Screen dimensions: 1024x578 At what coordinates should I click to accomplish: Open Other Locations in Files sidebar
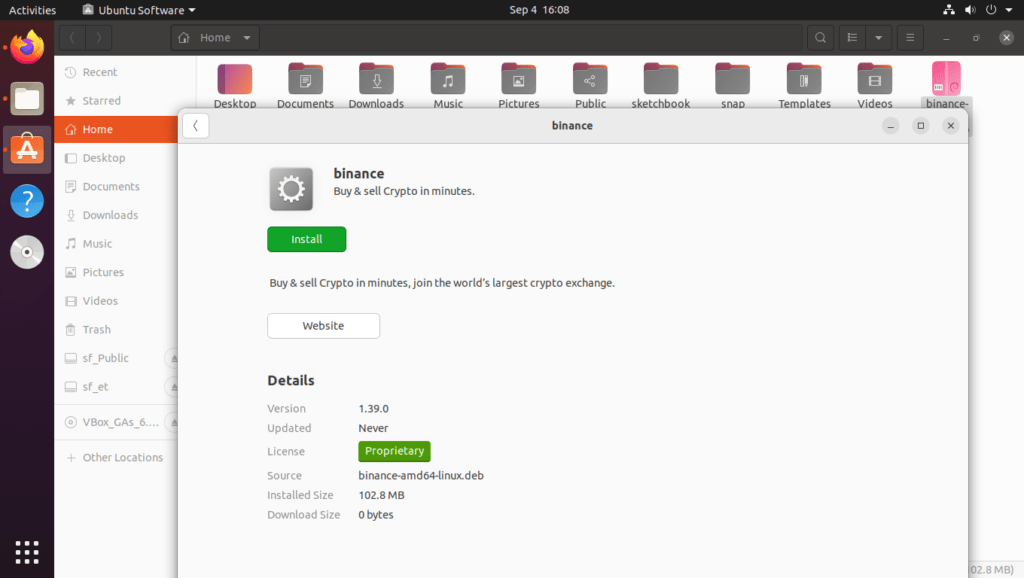[x=116, y=458]
